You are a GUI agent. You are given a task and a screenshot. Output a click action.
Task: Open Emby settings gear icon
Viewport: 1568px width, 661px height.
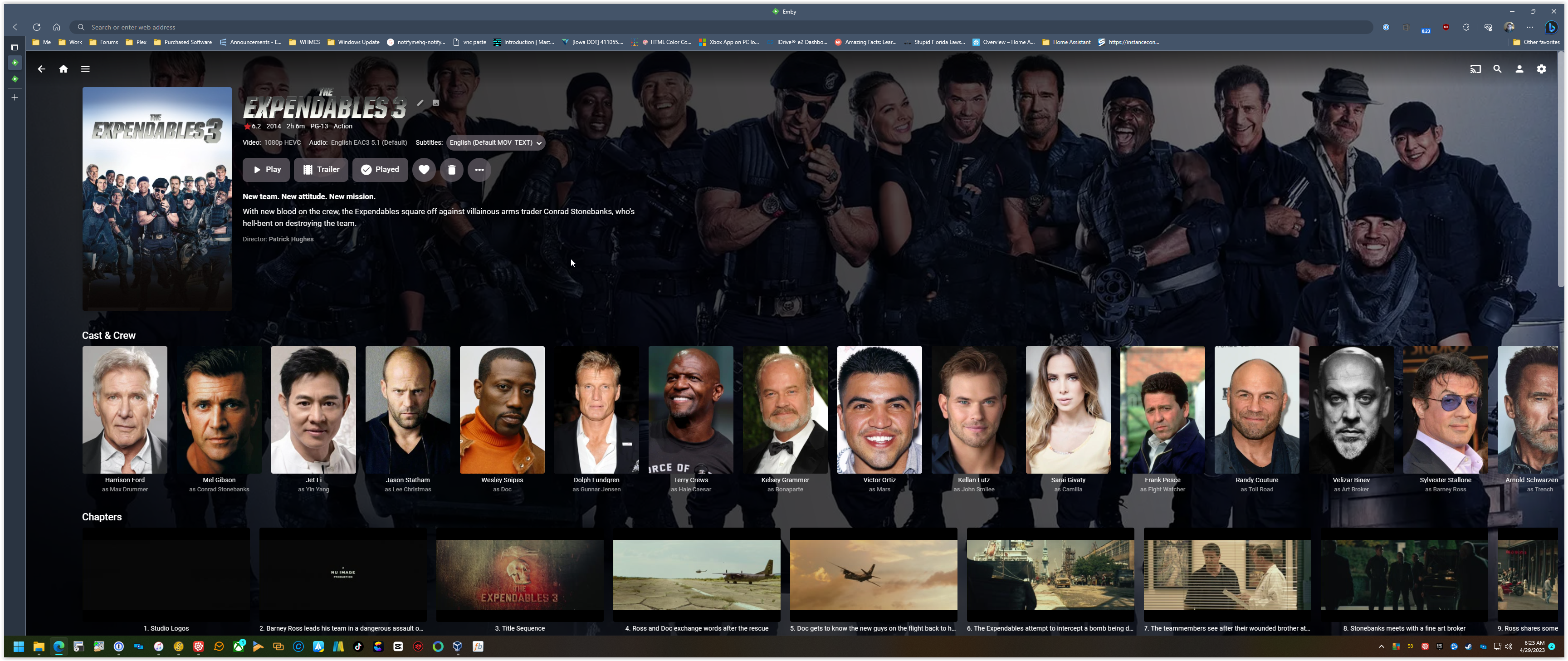[1541, 69]
